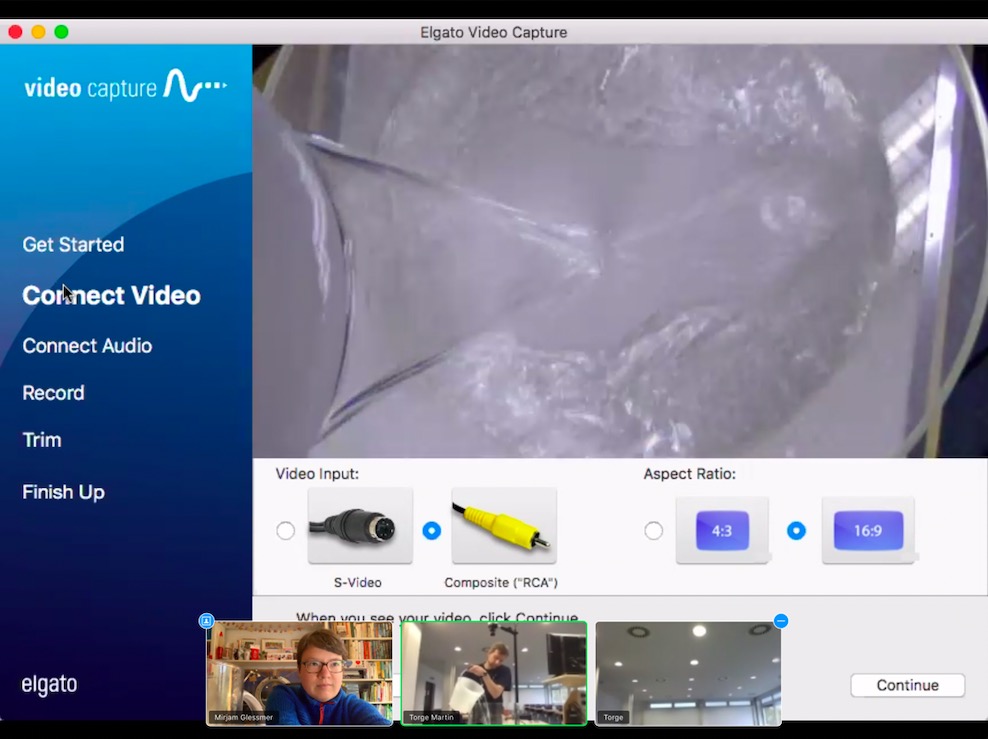Select the yellow Composite RCA connector image
The image size is (988, 739).
click(x=504, y=525)
